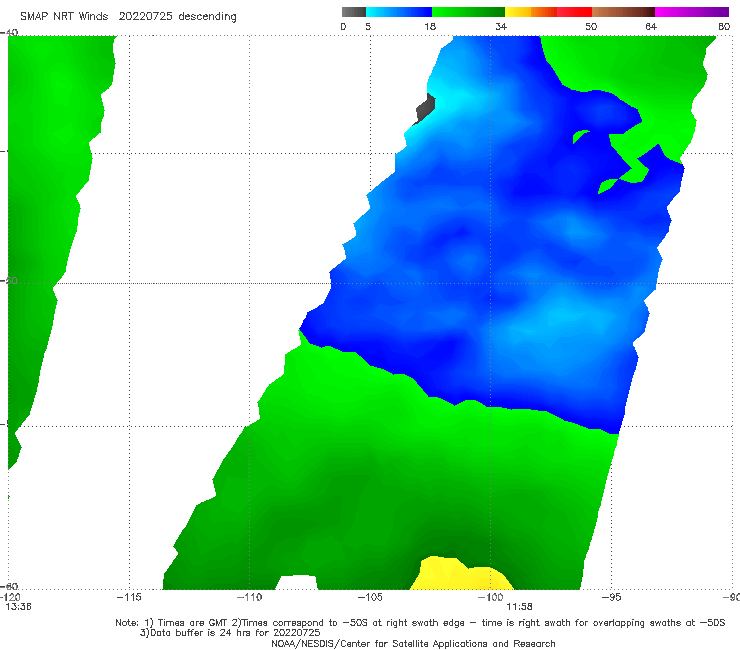Click the longitude label '-95'

tap(611, 597)
